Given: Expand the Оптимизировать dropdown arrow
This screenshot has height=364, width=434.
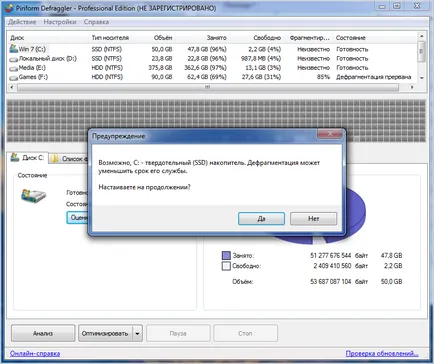Looking at the screenshot, I should [x=137, y=333].
